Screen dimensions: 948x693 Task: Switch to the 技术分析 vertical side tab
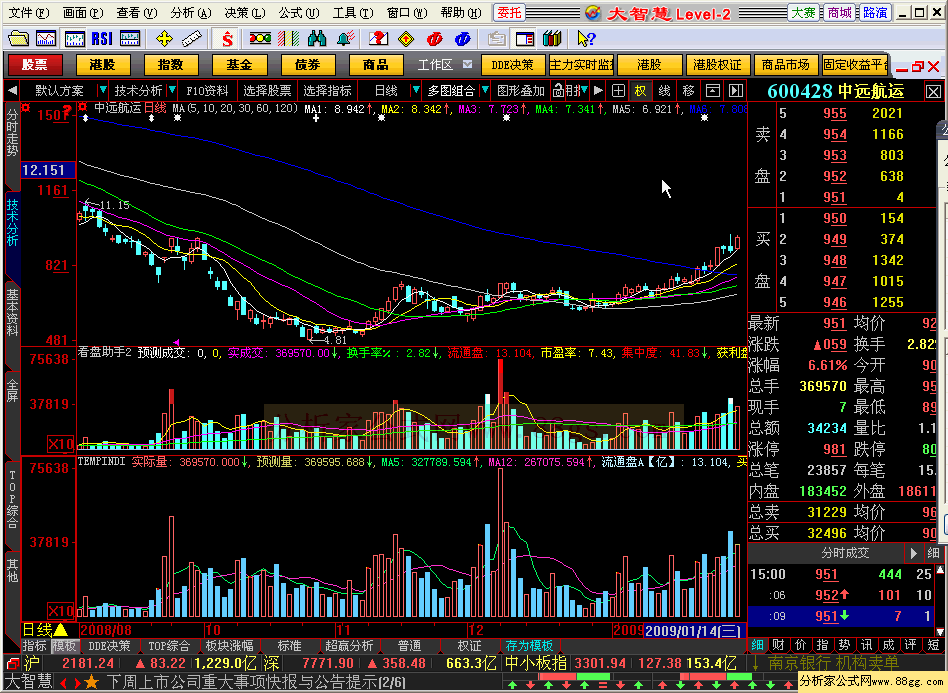pyautogui.click(x=12, y=223)
